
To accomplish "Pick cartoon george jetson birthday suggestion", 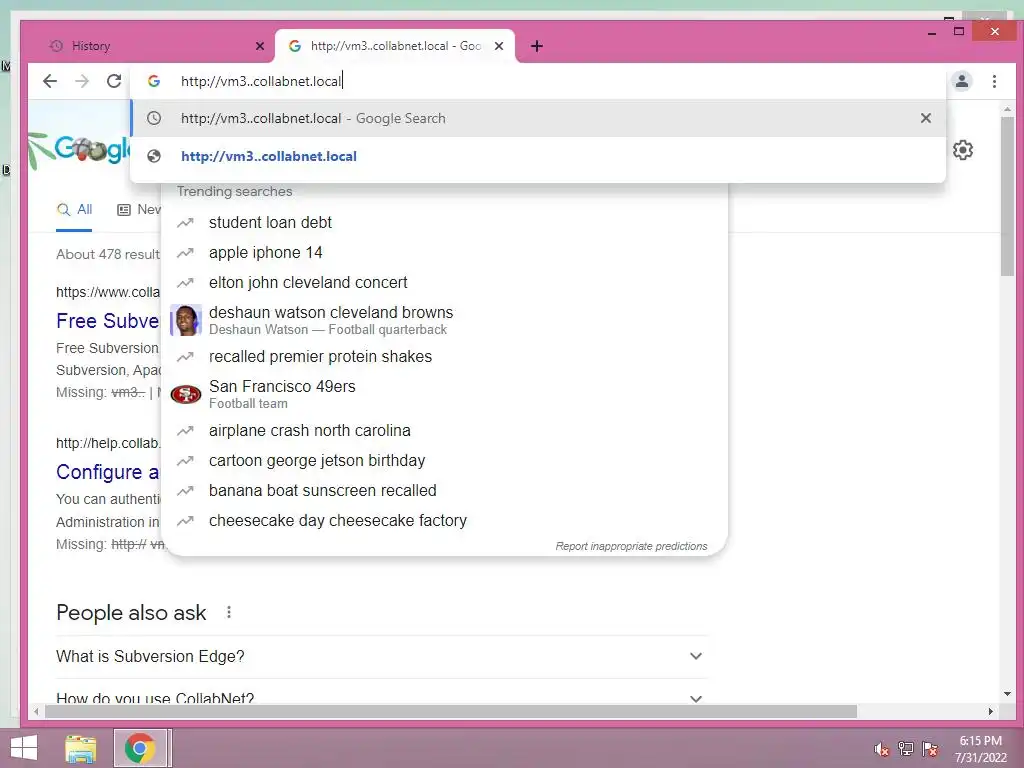I will pos(444,460).
